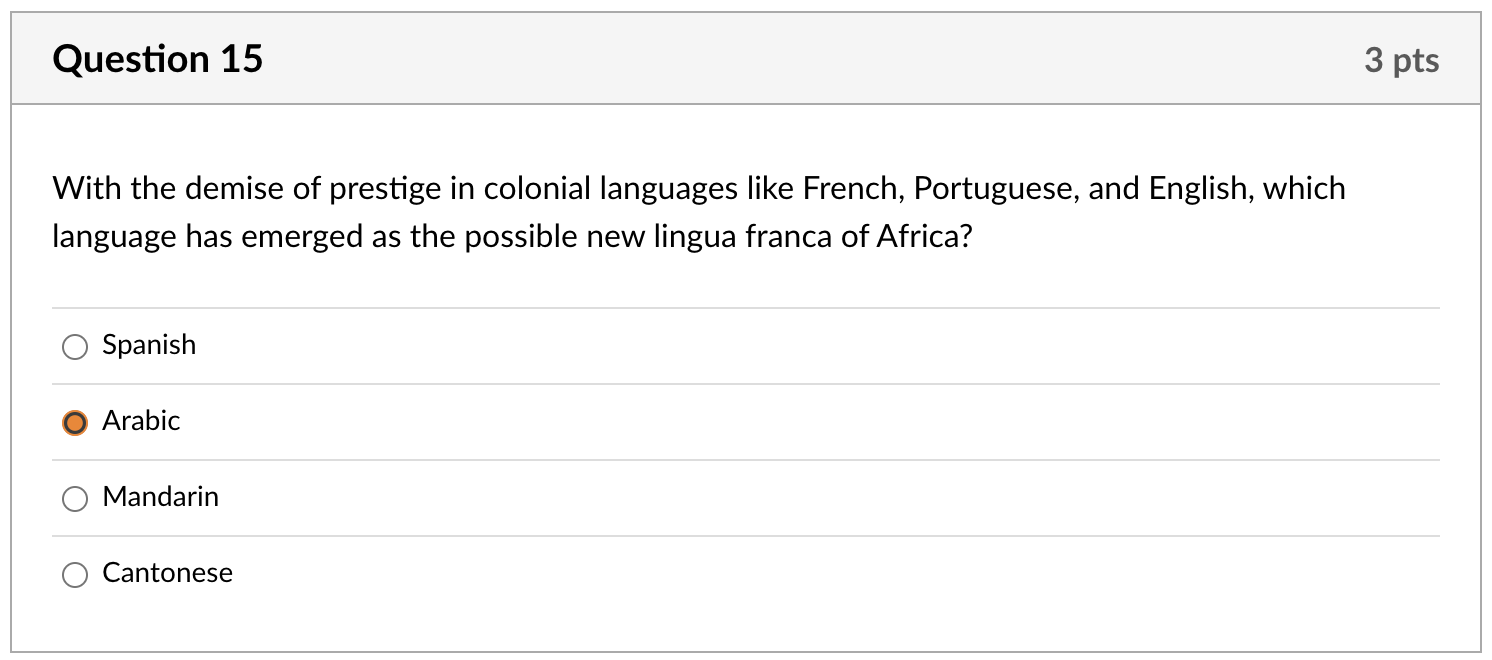
Task: Select the Spanish radio button
Action: point(74,347)
